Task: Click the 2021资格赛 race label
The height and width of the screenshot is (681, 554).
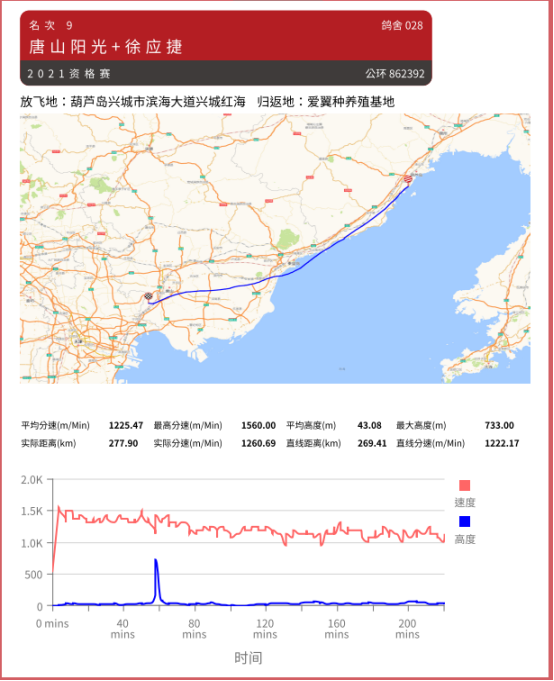Action: 69,74
